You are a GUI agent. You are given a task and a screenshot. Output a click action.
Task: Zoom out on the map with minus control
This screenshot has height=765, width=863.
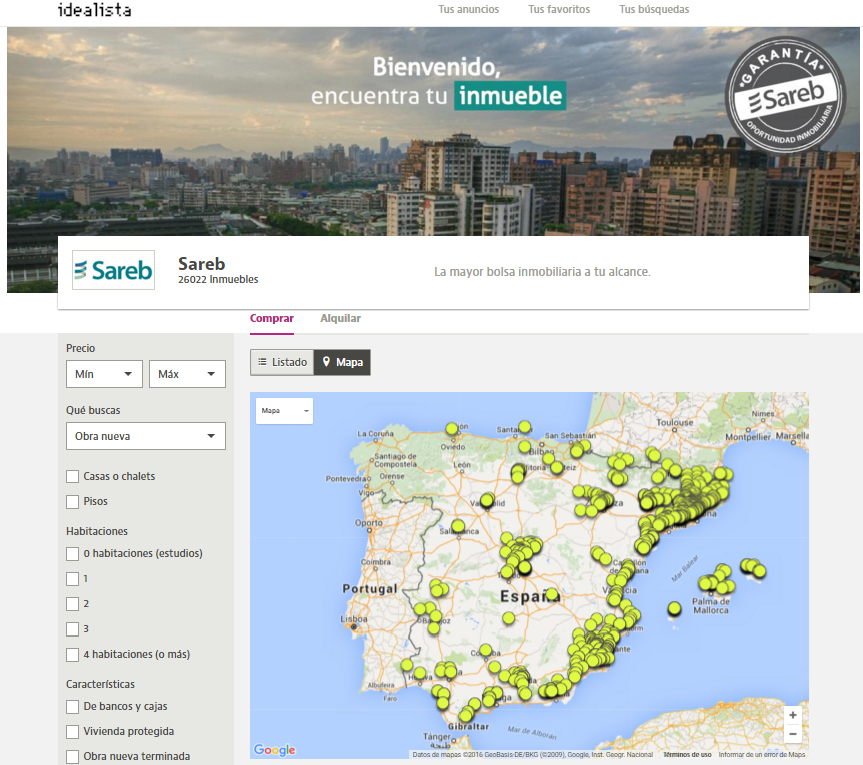point(792,734)
